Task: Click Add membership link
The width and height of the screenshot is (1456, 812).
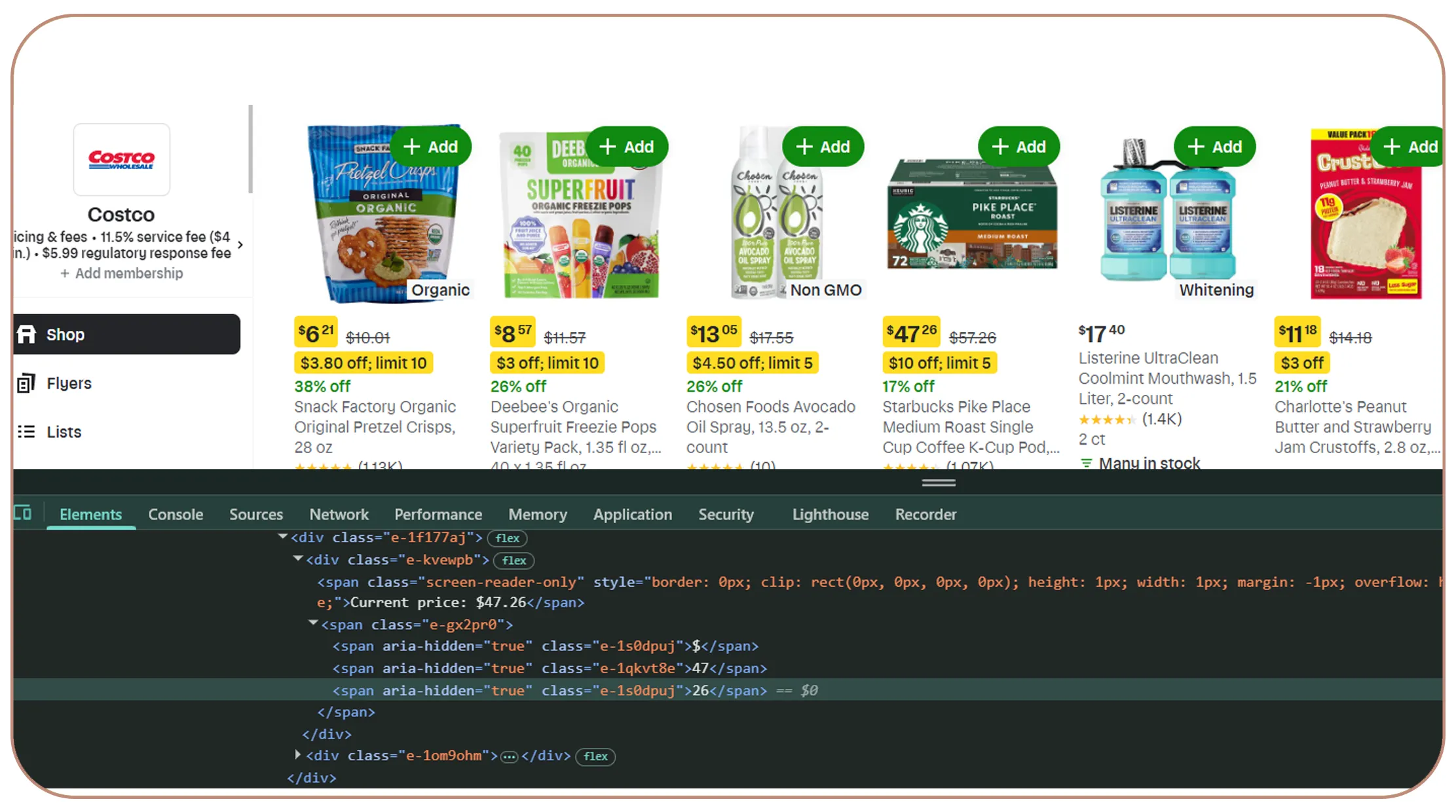Action: point(122,273)
